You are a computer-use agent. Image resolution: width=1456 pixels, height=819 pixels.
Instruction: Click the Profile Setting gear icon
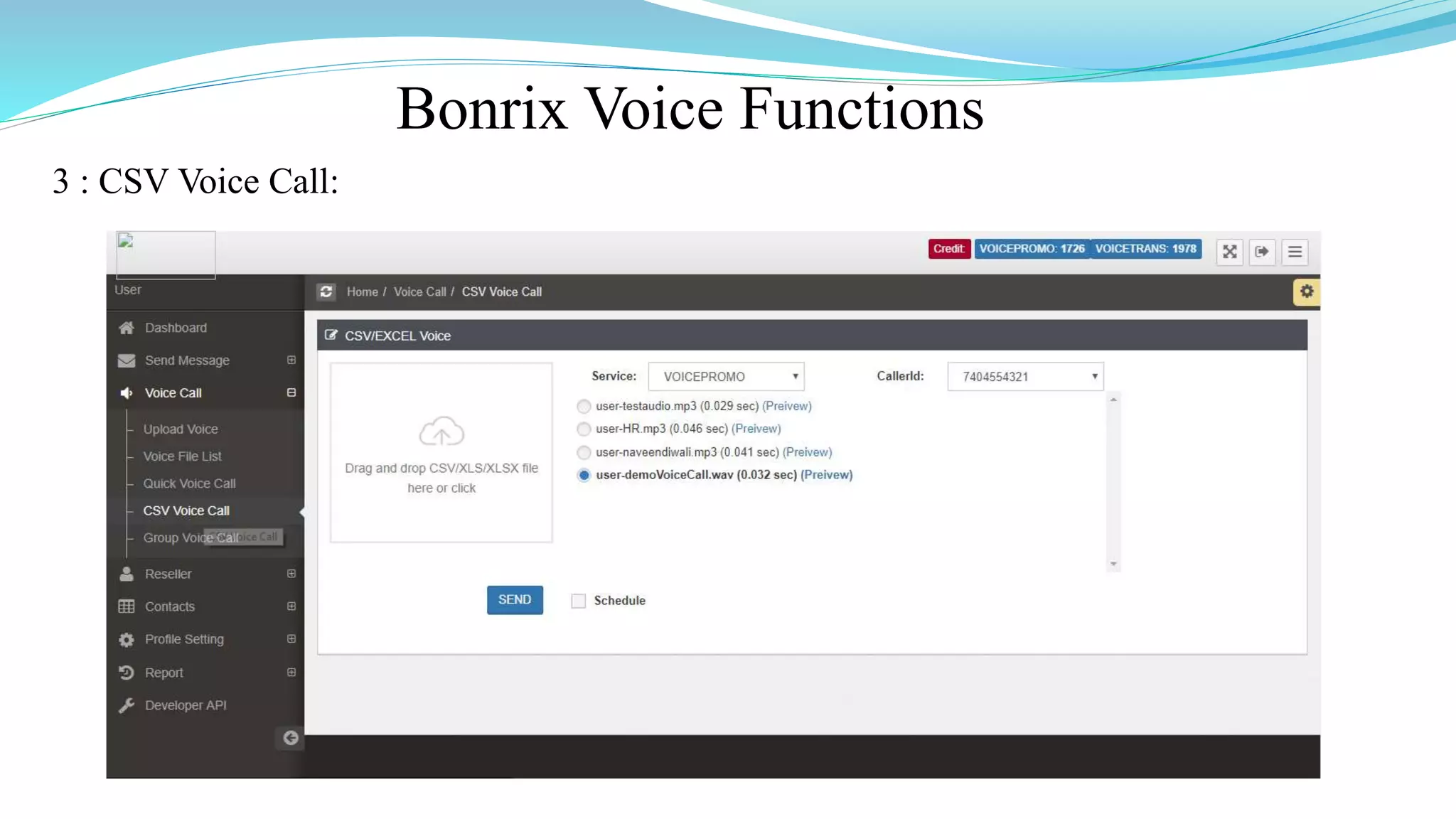127,639
